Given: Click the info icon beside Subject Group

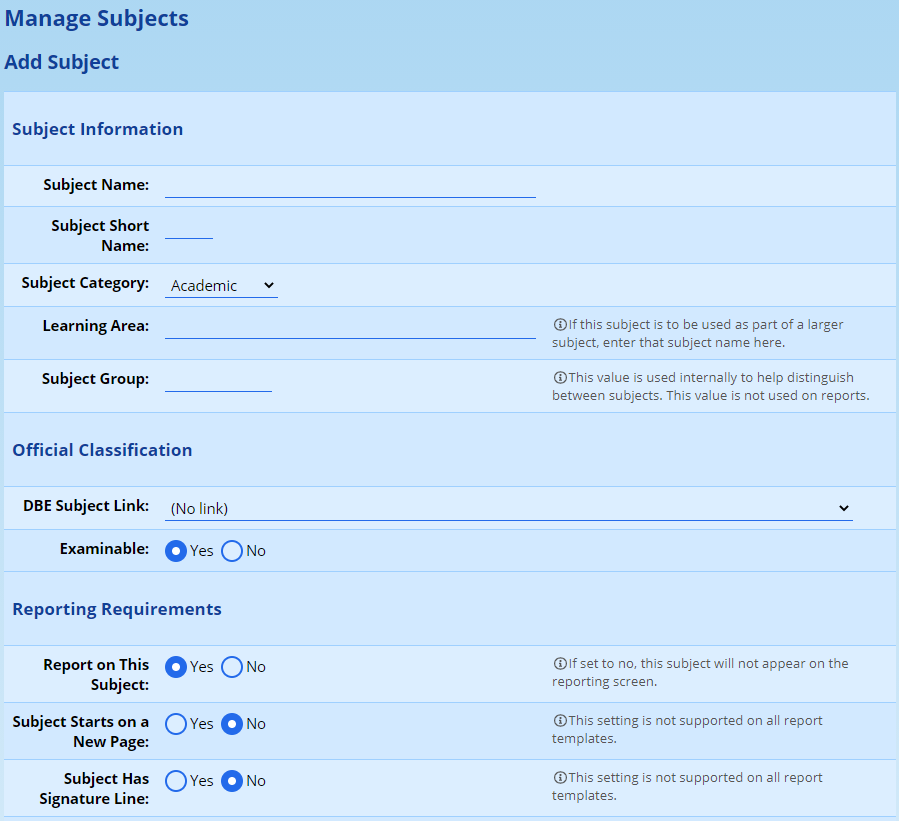Looking at the screenshot, I should pos(560,378).
